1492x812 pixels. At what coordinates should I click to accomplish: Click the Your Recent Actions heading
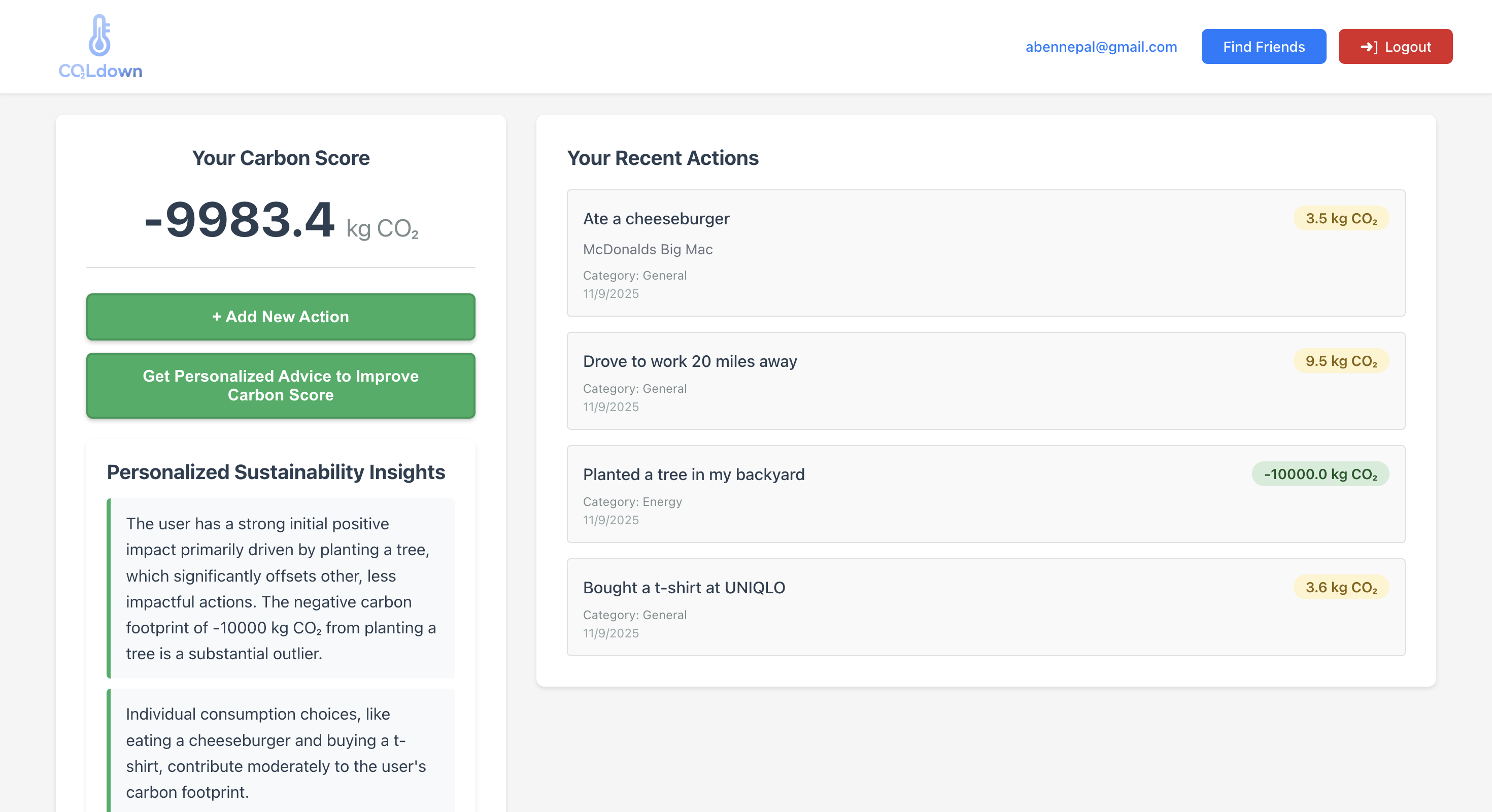click(662, 158)
